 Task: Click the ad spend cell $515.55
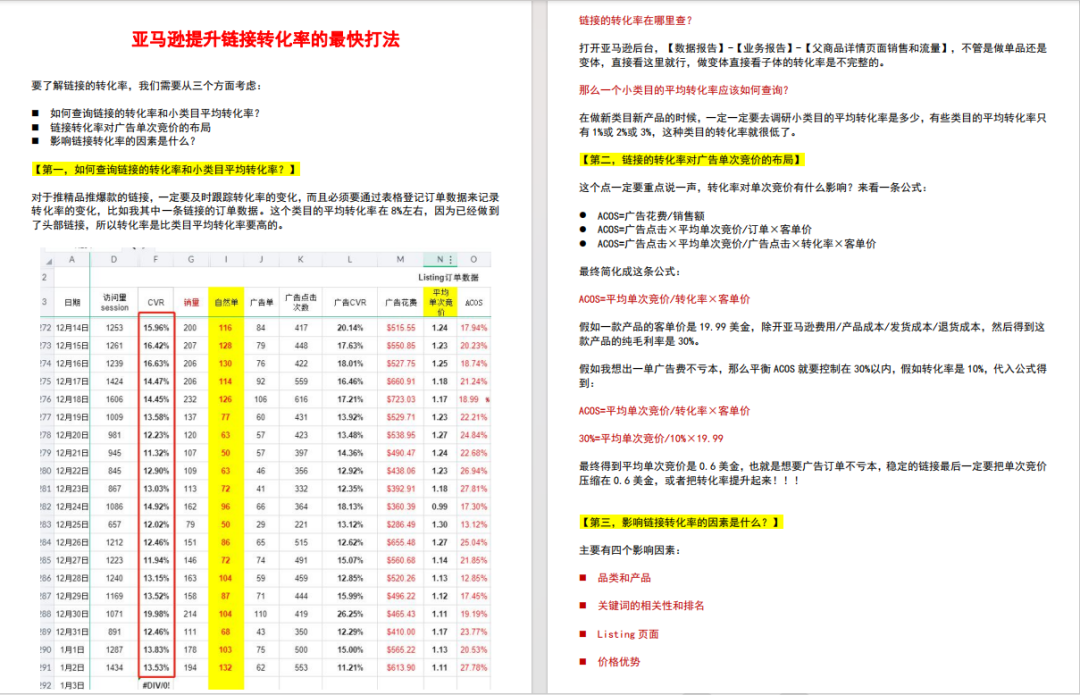click(x=401, y=328)
